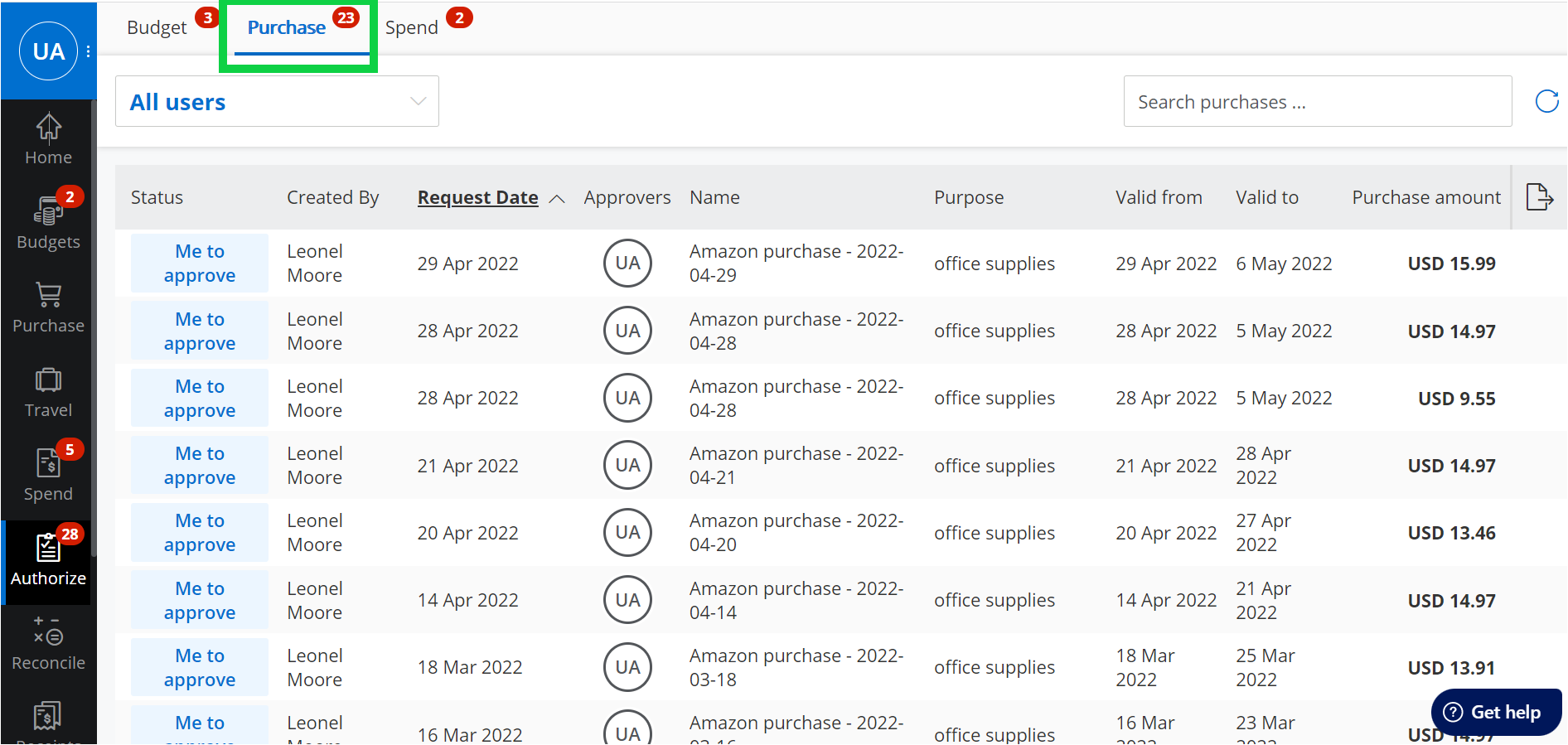Image resolution: width=1568 pixels, height=745 pixels.
Task: Open Amazon purchase - 2022-04-14 entry
Action: pos(796,600)
